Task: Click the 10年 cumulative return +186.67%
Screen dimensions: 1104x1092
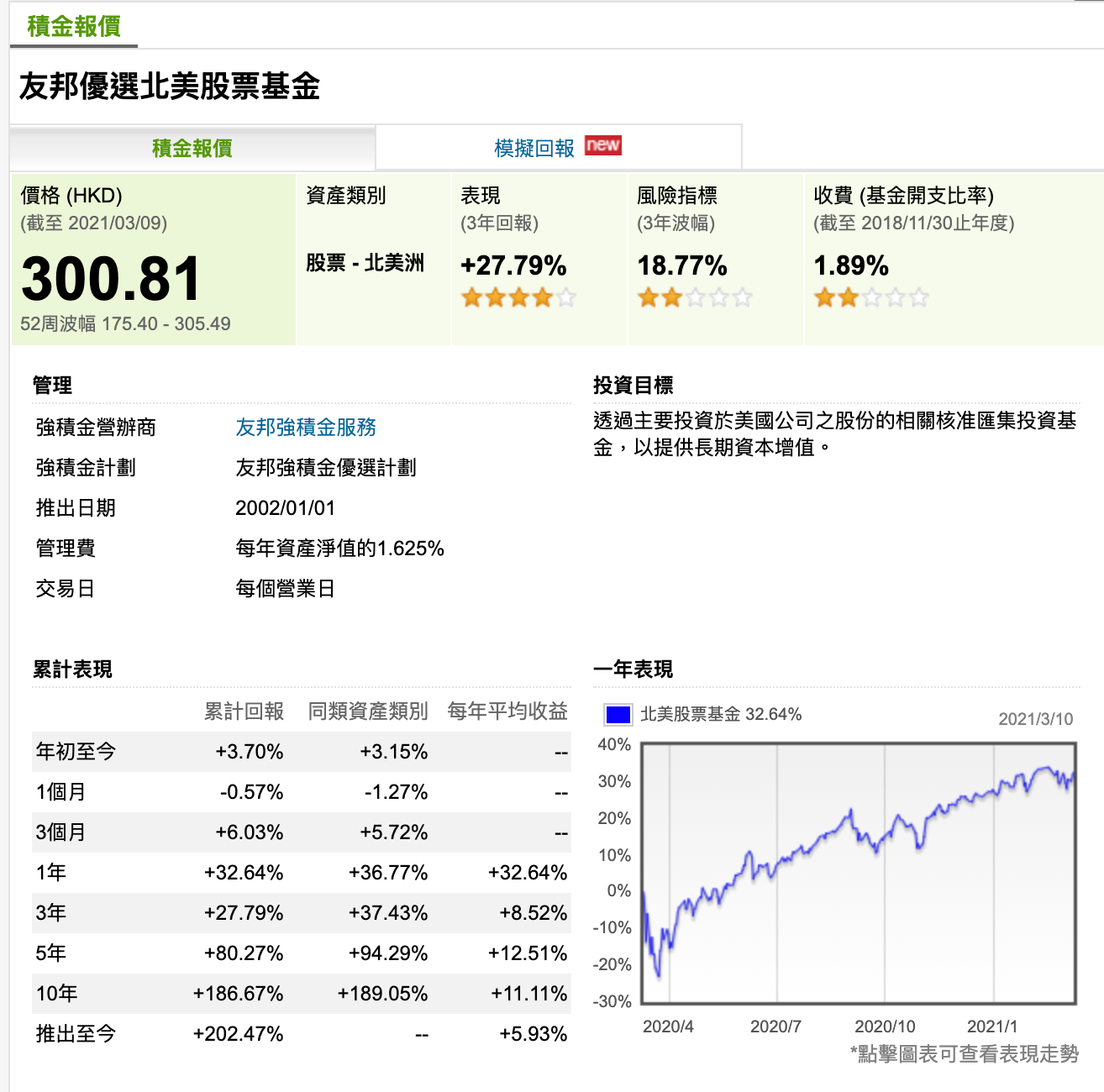Action: tap(238, 993)
